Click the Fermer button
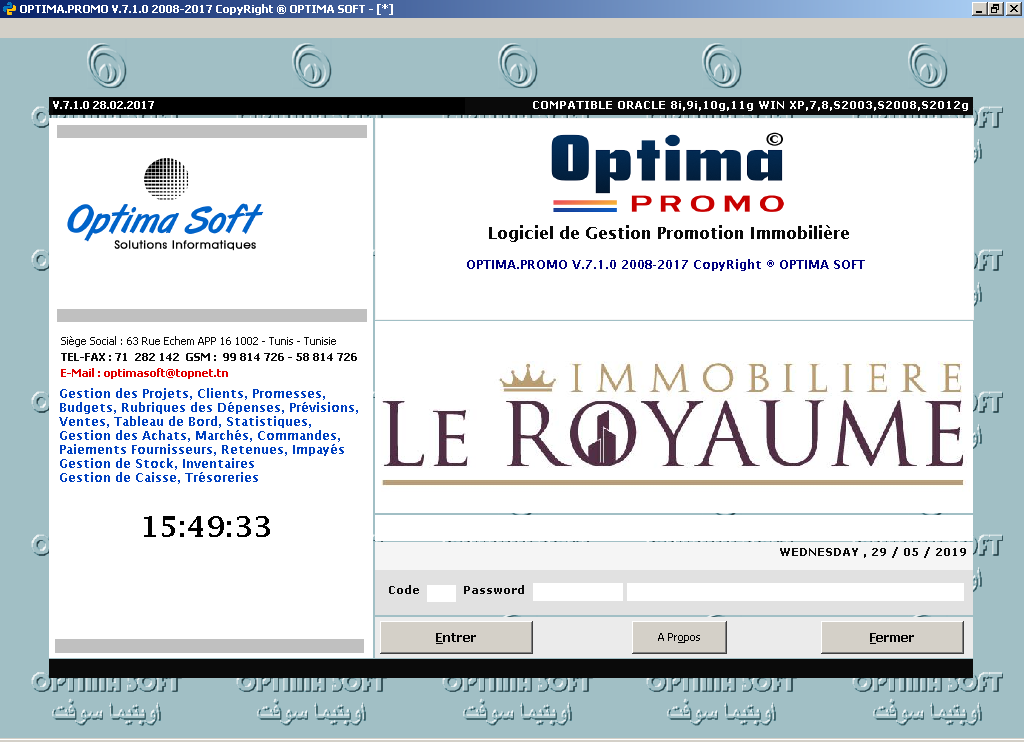Viewport: 1024px width, 742px height. click(x=892, y=637)
